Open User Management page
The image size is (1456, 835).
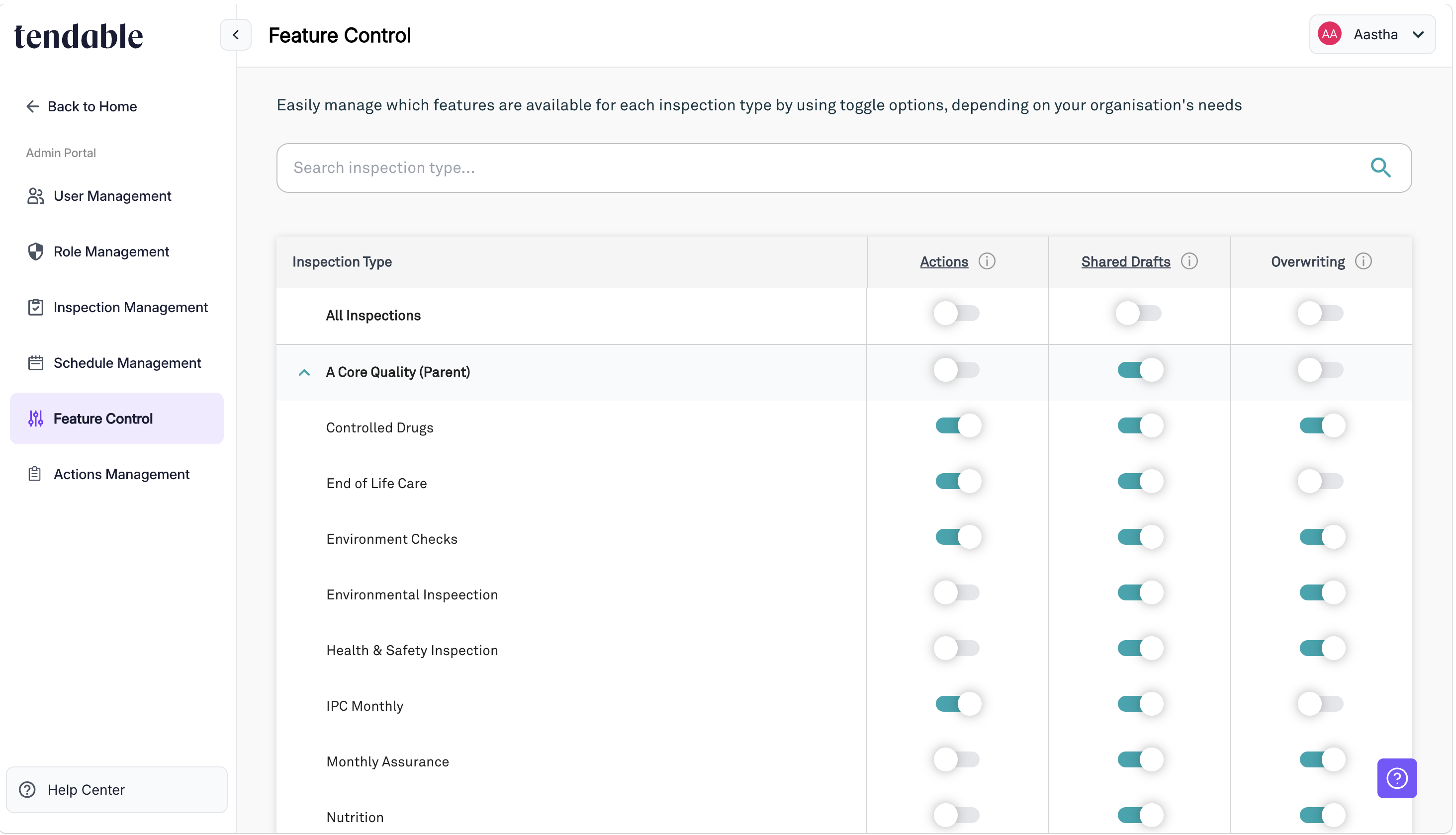click(x=116, y=196)
